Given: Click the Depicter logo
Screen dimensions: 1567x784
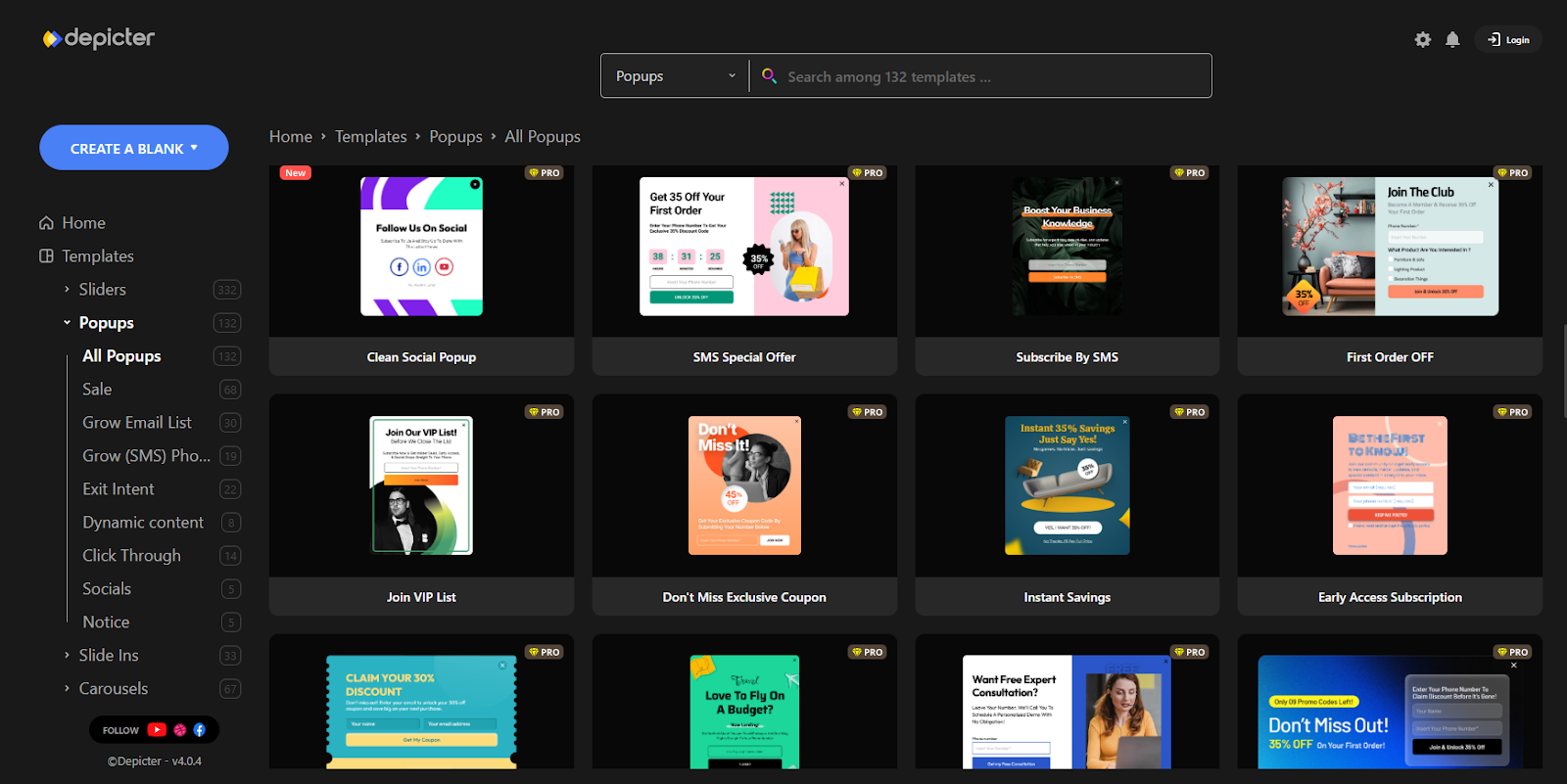Looking at the screenshot, I should (x=98, y=38).
